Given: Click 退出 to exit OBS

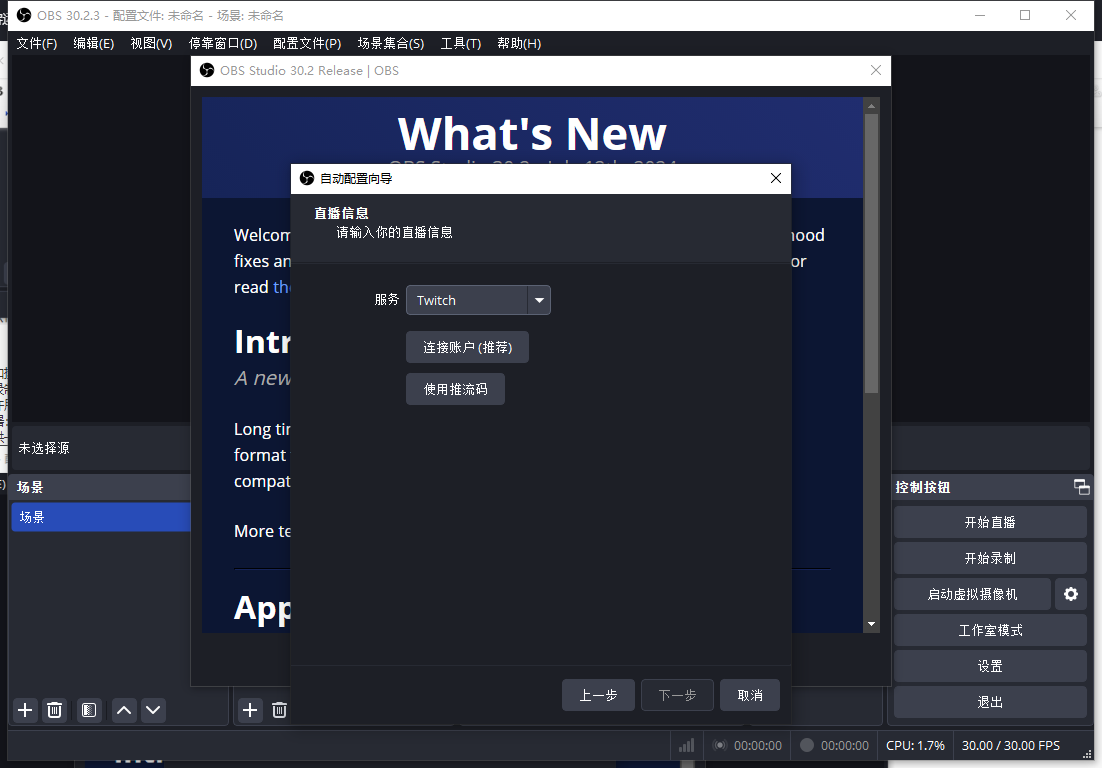Looking at the screenshot, I should (990, 702).
